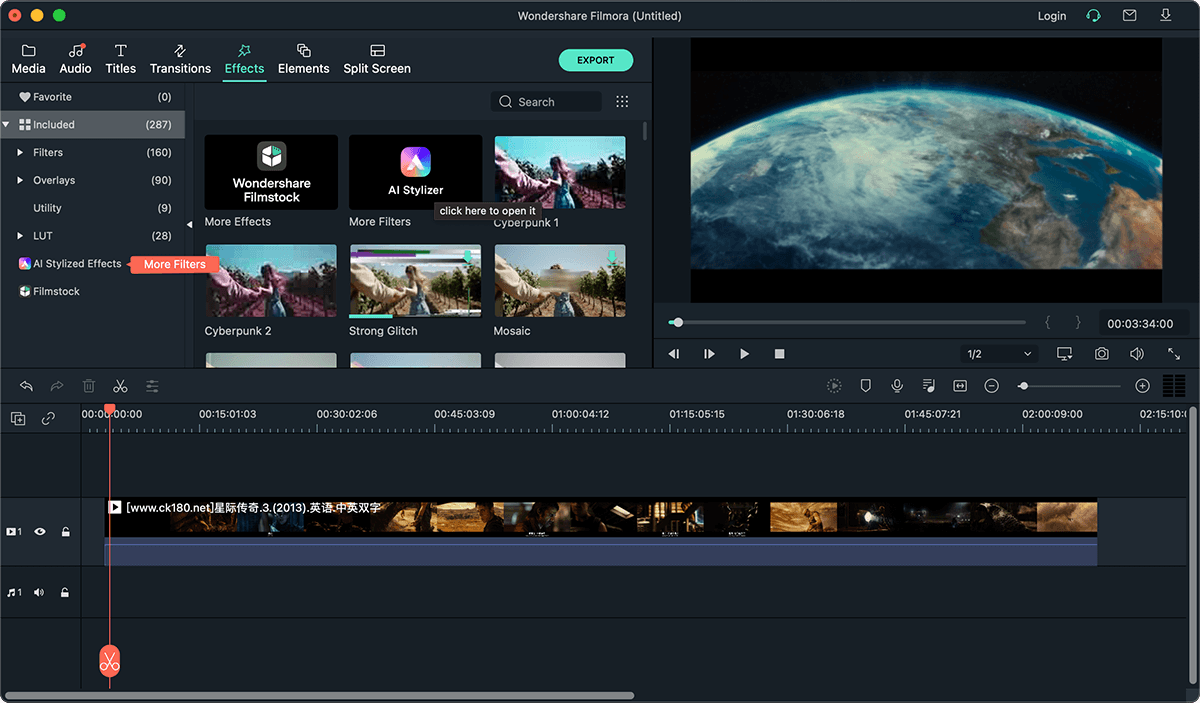Screen dimensions: 1200x703
Task: Zoom out timeline with minus icon
Action: tap(991, 386)
